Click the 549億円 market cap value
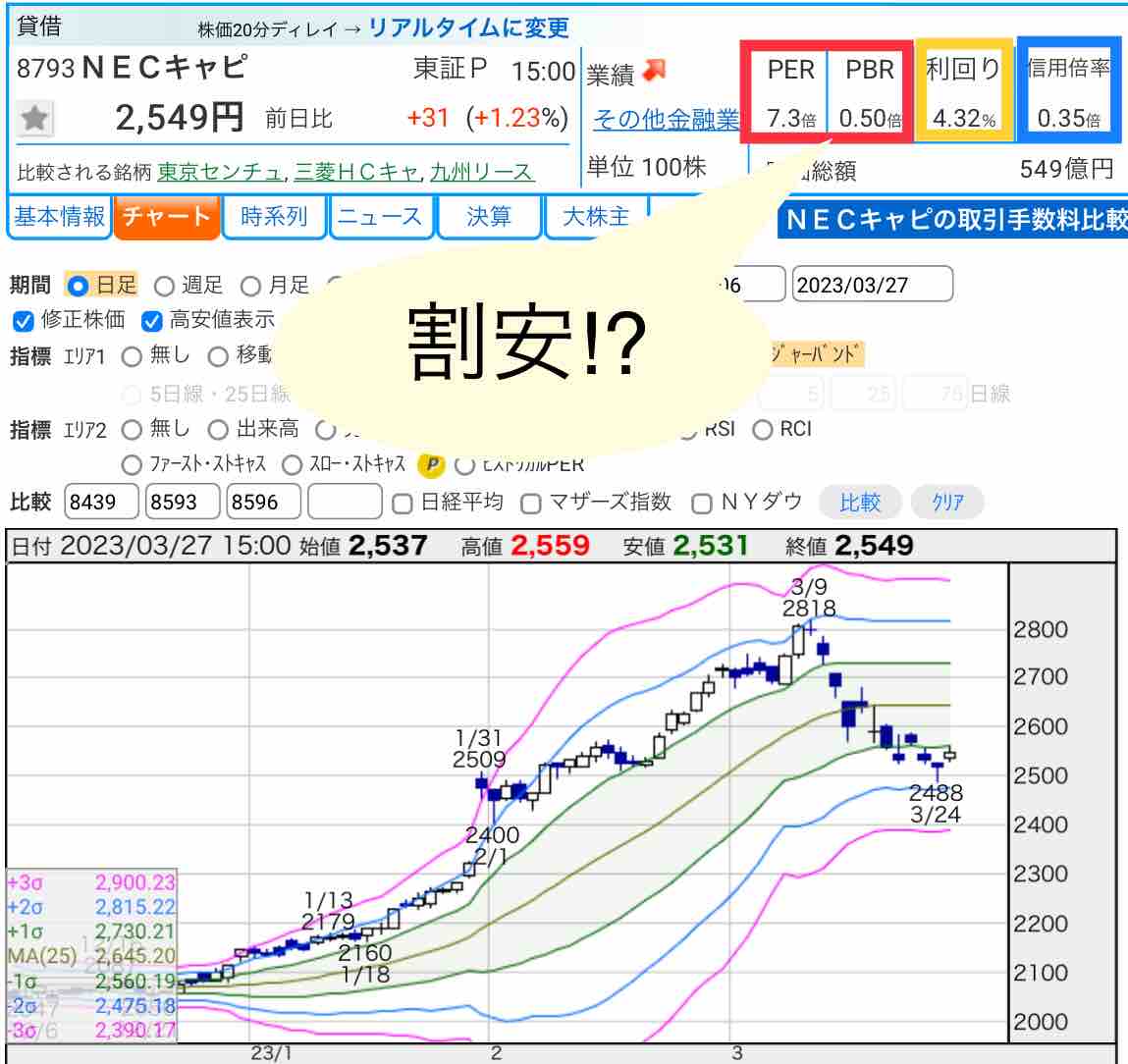 tap(1067, 169)
